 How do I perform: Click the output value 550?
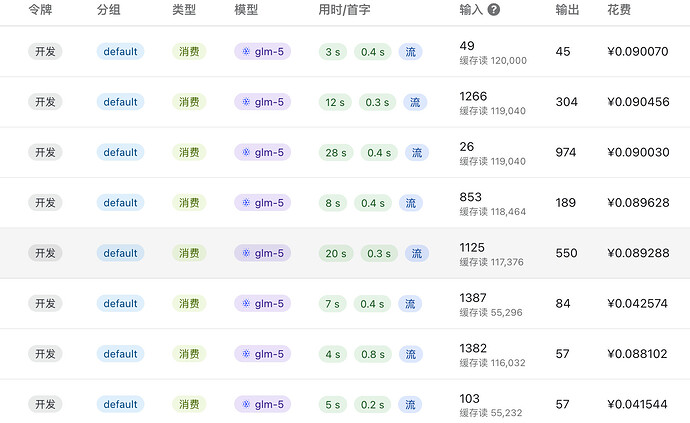[x=566, y=253]
